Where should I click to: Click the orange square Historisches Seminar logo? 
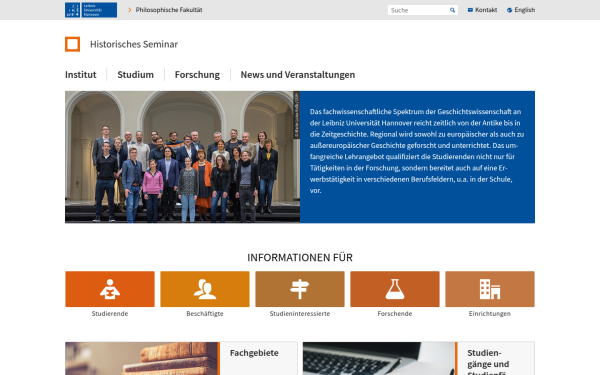click(x=72, y=44)
